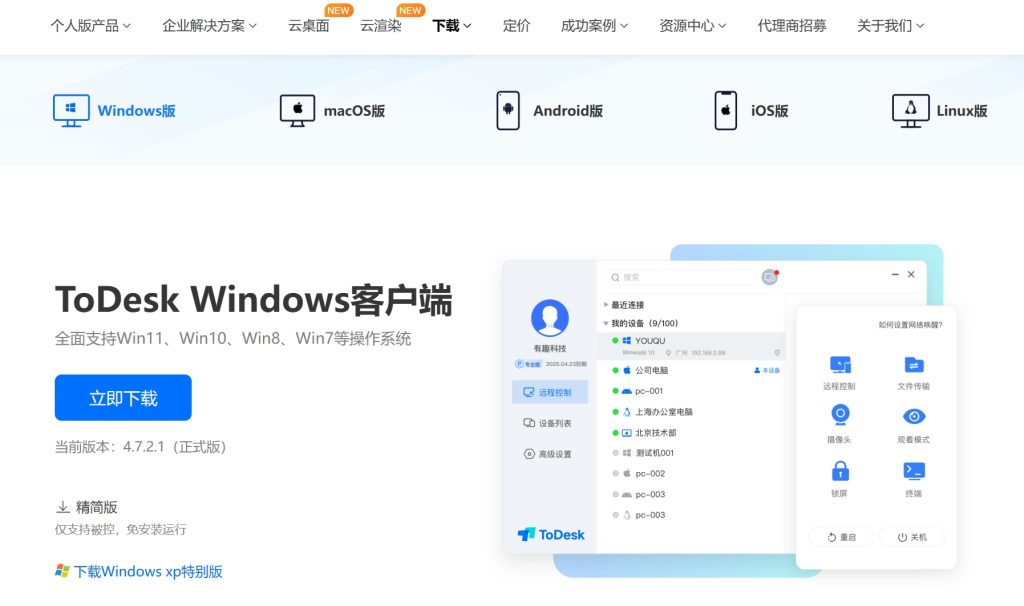The width and height of the screenshot is (1024, 606).
Task: Open the 定价 menu item
Action: click(517, 27)
